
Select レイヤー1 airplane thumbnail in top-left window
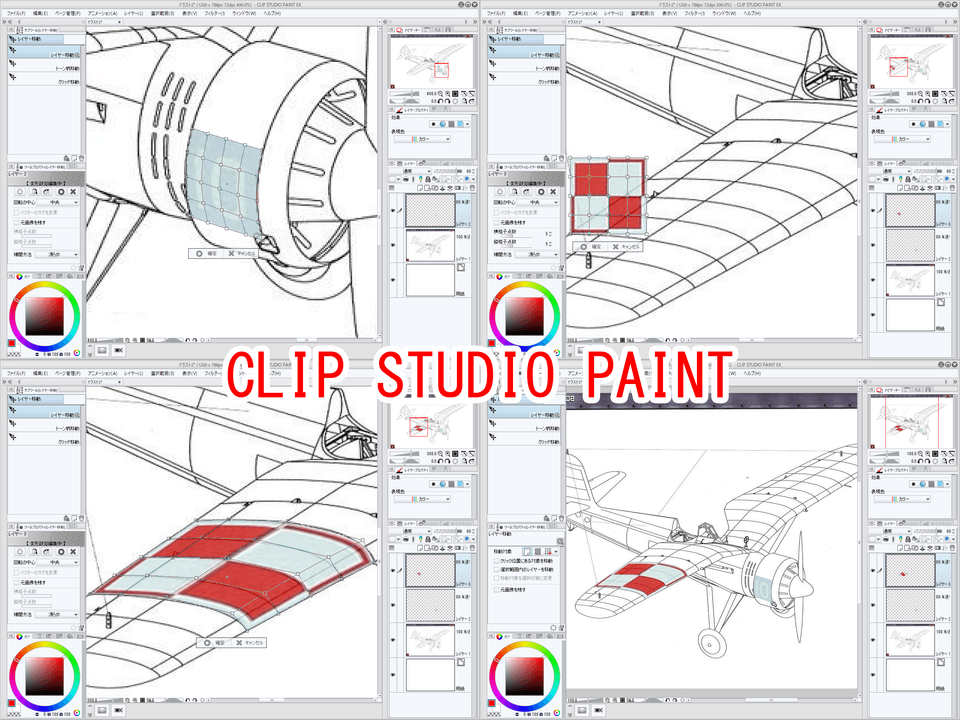tap(430, 245)
